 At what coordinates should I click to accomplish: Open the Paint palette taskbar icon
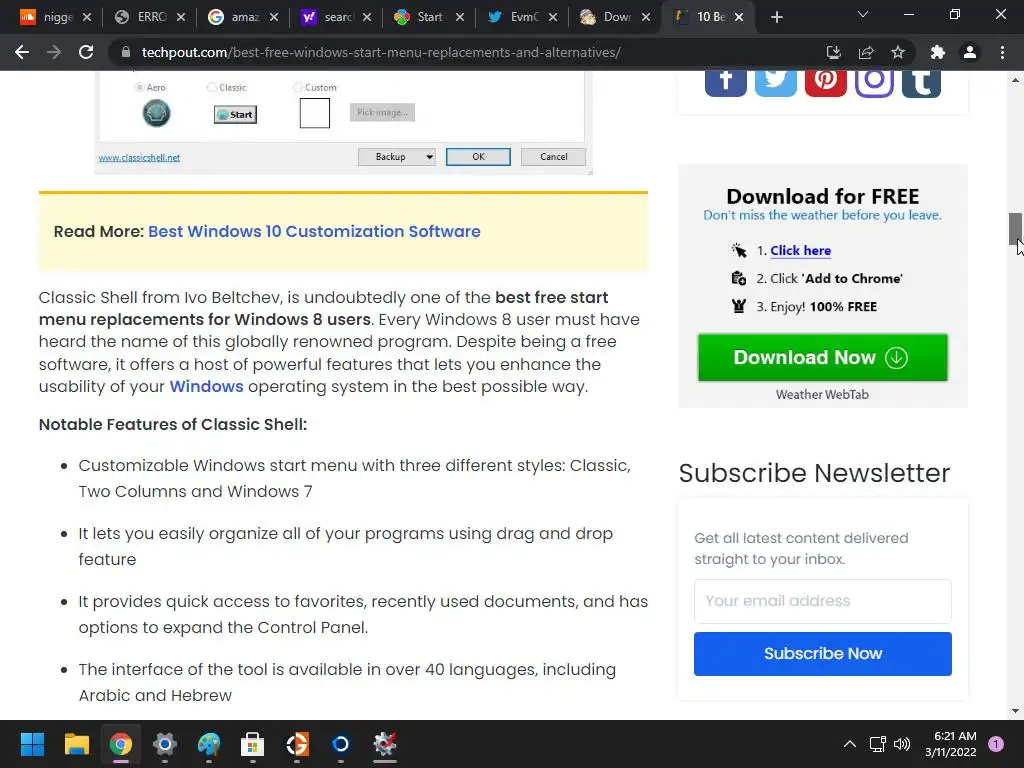click(209, 744)
